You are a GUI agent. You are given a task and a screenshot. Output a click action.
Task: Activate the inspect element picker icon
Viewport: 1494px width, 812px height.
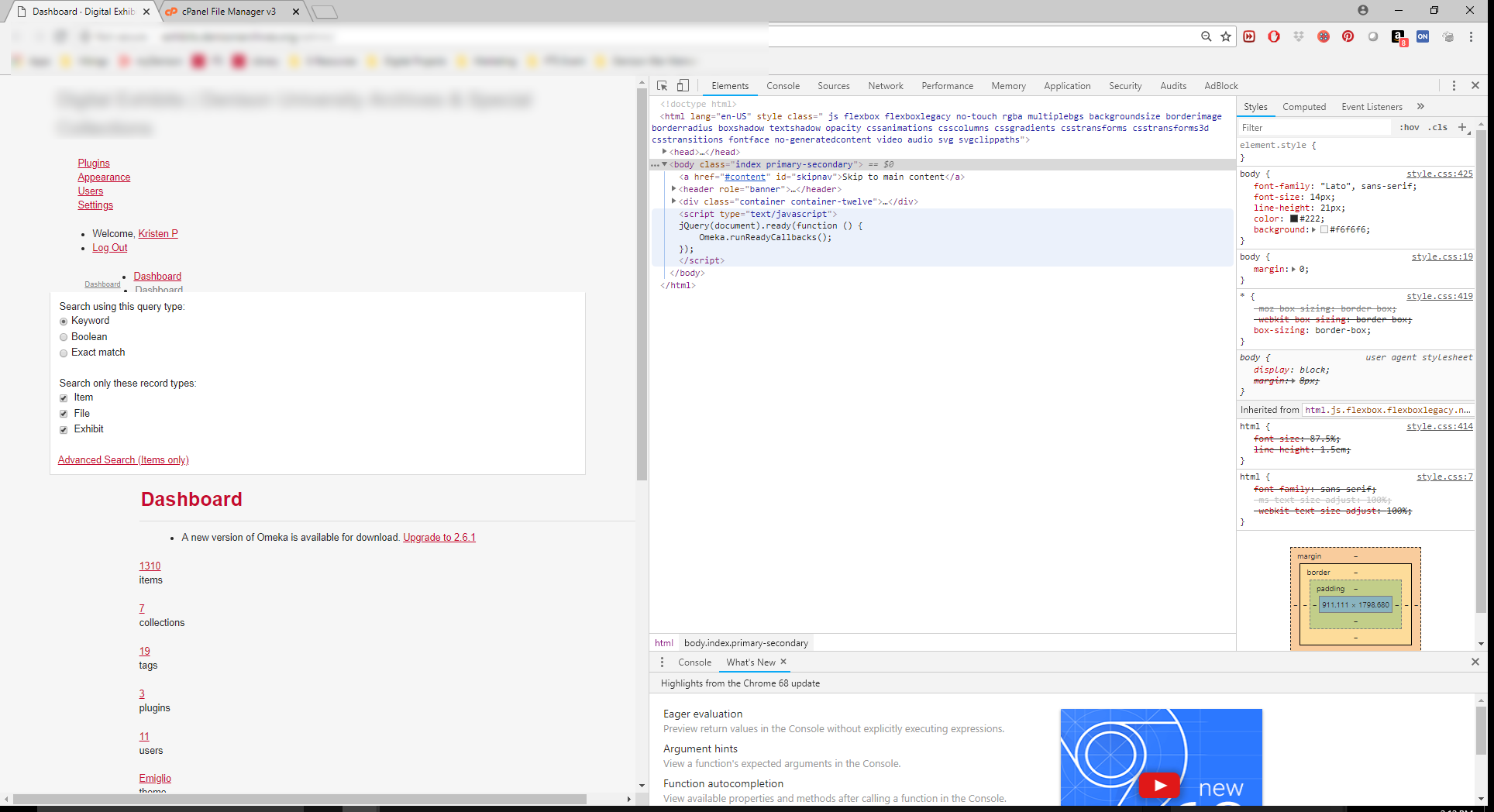(x=662, y=86)
